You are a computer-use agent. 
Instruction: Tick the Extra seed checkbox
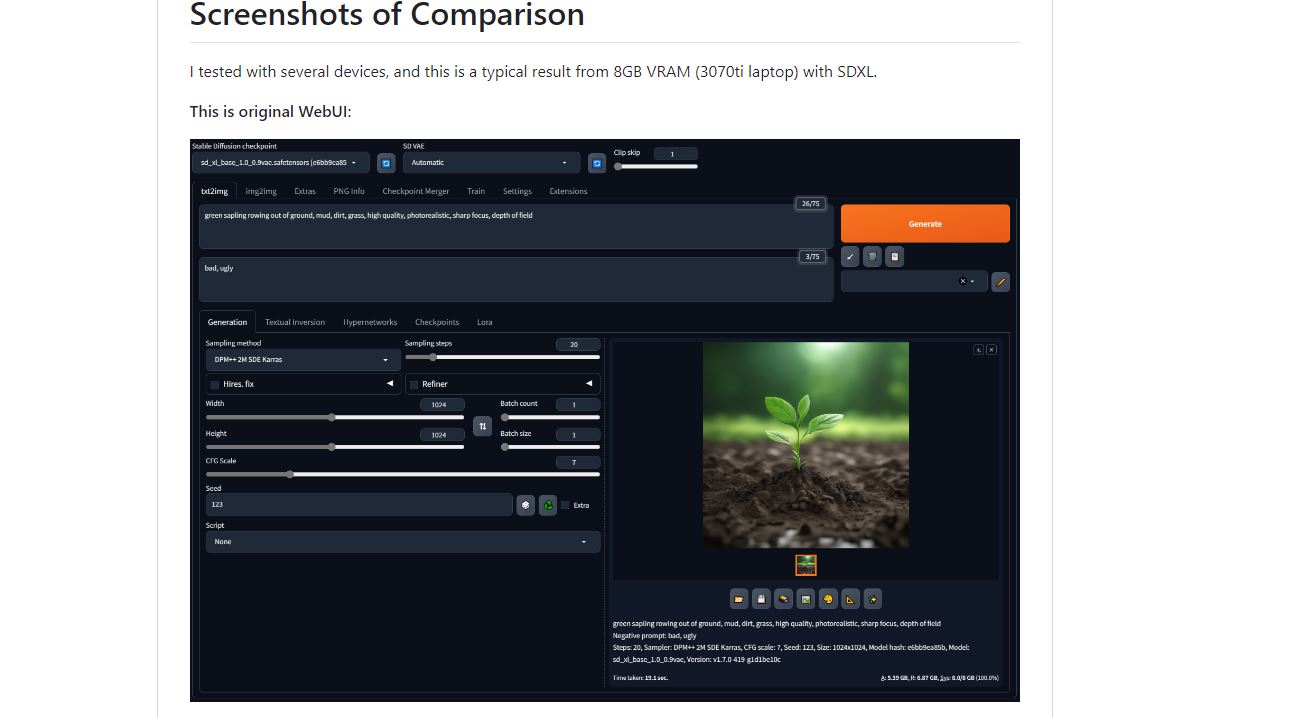coord(565,505)
